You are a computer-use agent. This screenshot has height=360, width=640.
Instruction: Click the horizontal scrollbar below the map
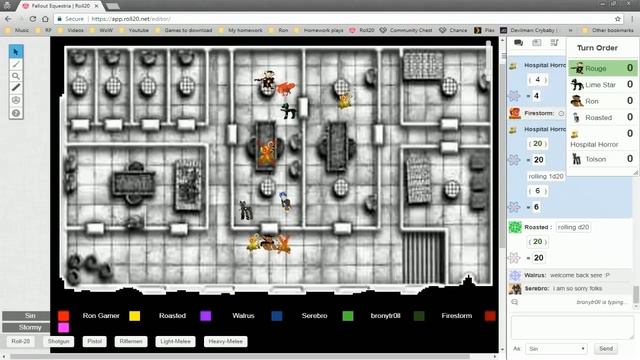coord(241,356)
